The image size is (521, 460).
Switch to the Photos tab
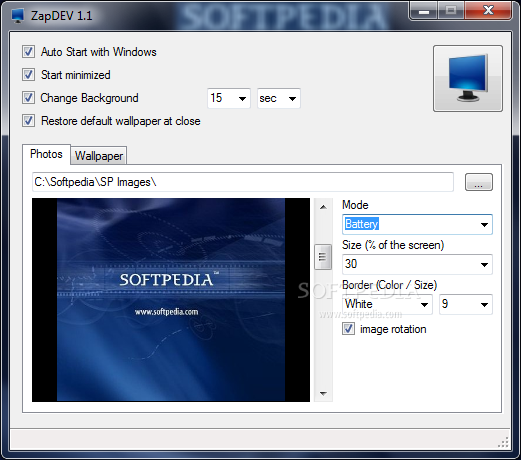(46, 154)
